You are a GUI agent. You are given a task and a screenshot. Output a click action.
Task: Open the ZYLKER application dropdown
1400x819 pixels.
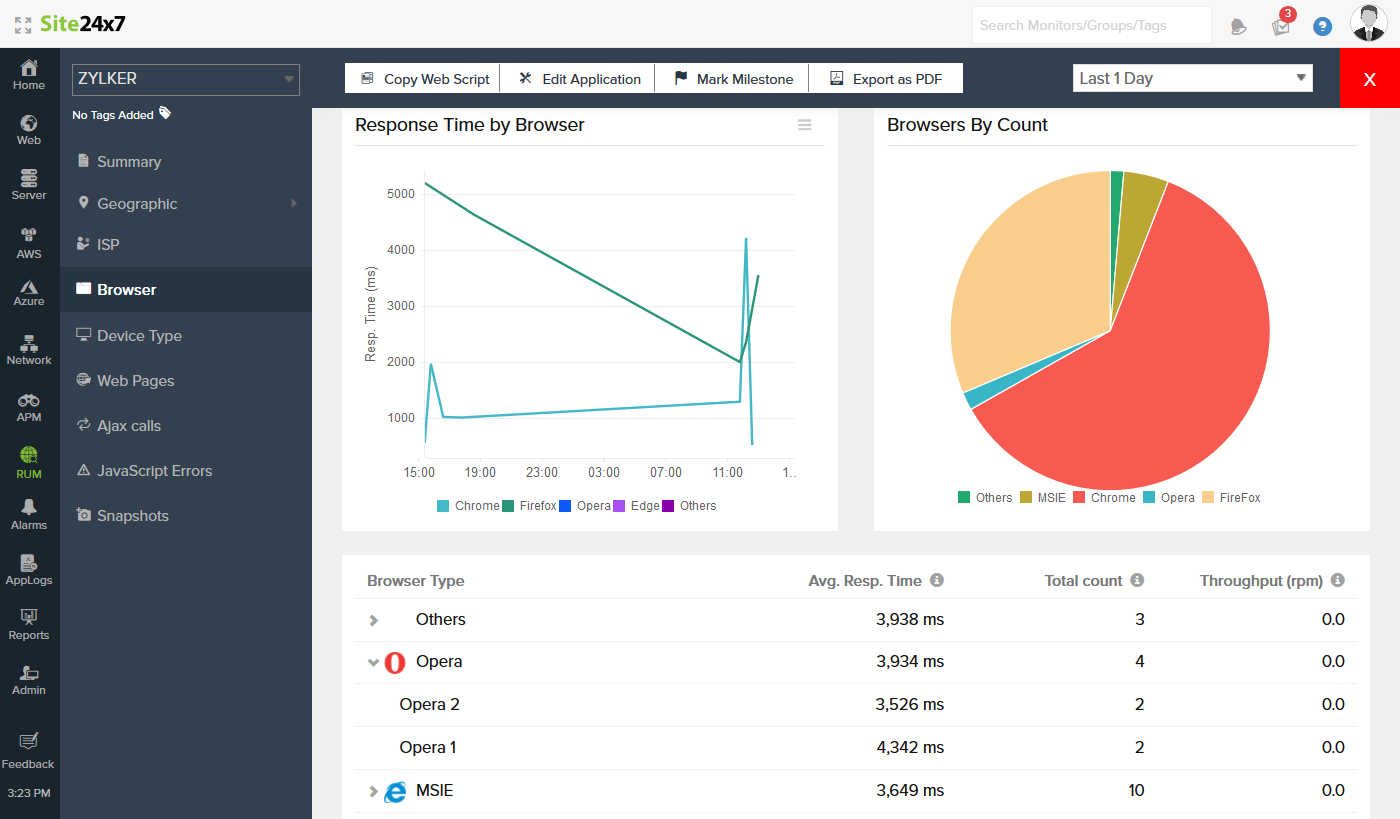[185, 79]
